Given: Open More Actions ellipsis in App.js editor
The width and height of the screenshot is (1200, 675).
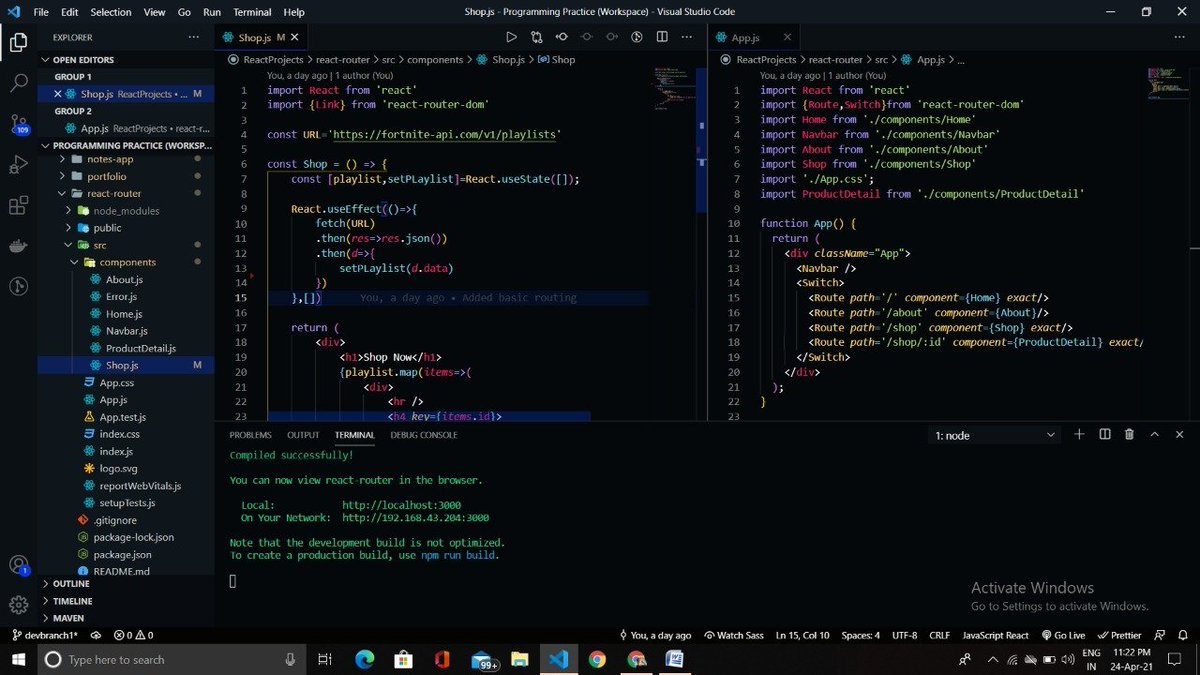Looking at the screenshot, I should click(x=1180, y=37).
